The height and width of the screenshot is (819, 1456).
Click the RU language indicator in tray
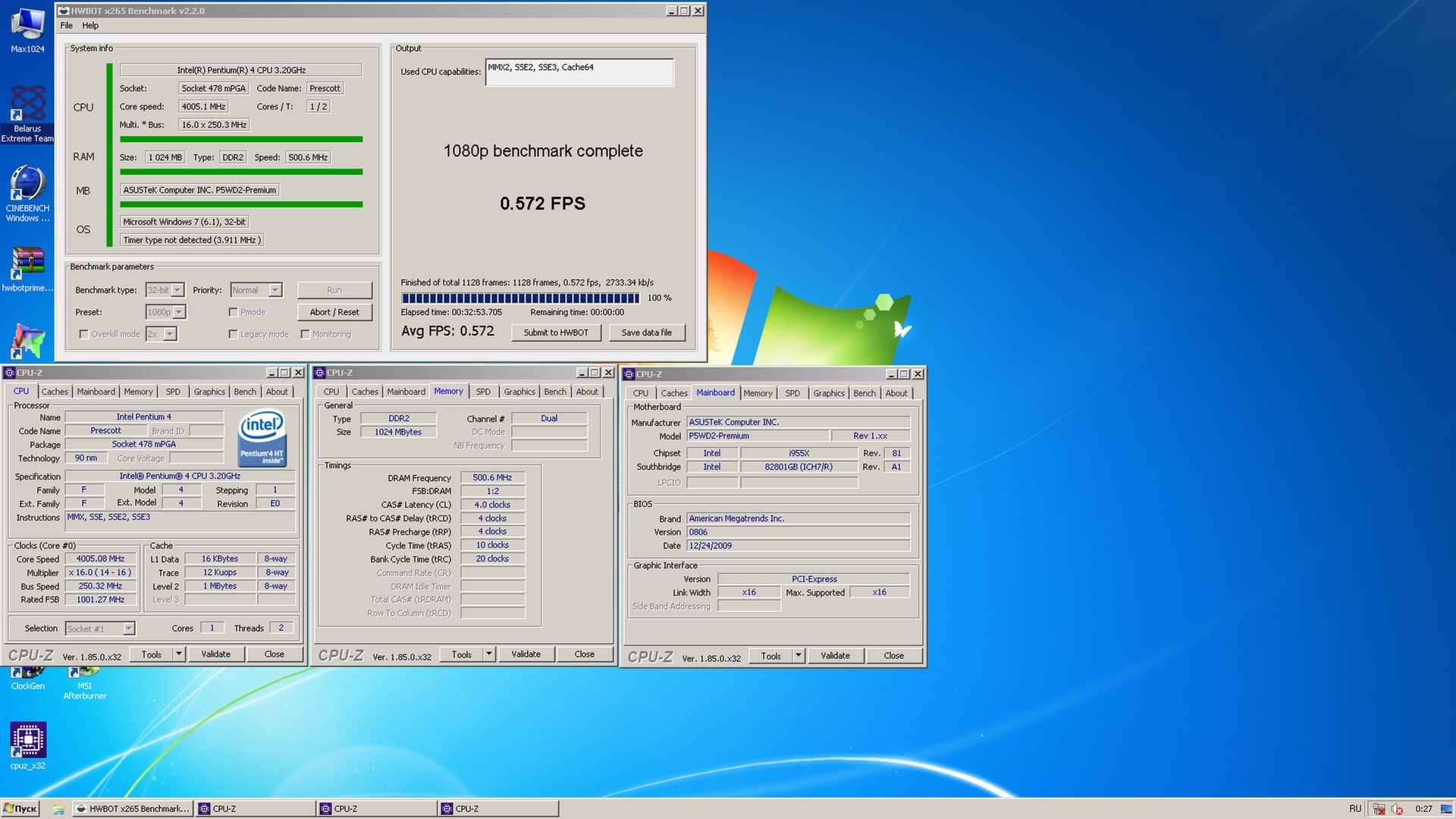[1355, 808]
